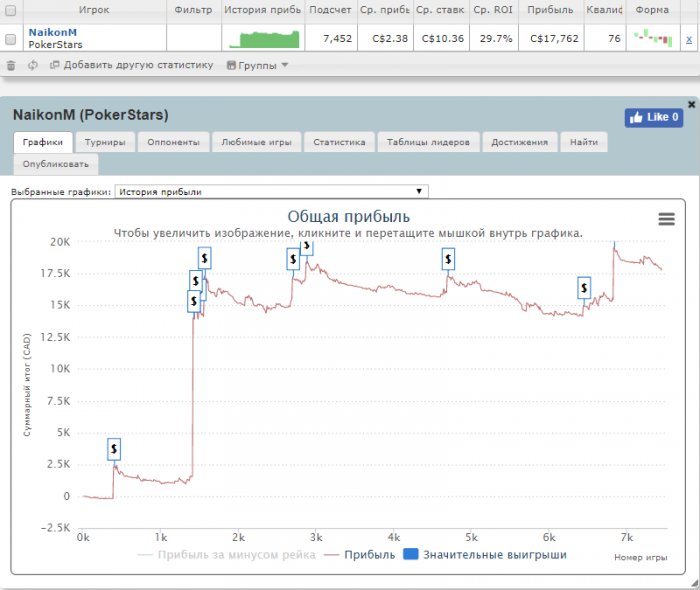This screenshot has width=700, height=590.
Task: Click the C$10.36 average stake cell
Action: click(x=443, y=39)
